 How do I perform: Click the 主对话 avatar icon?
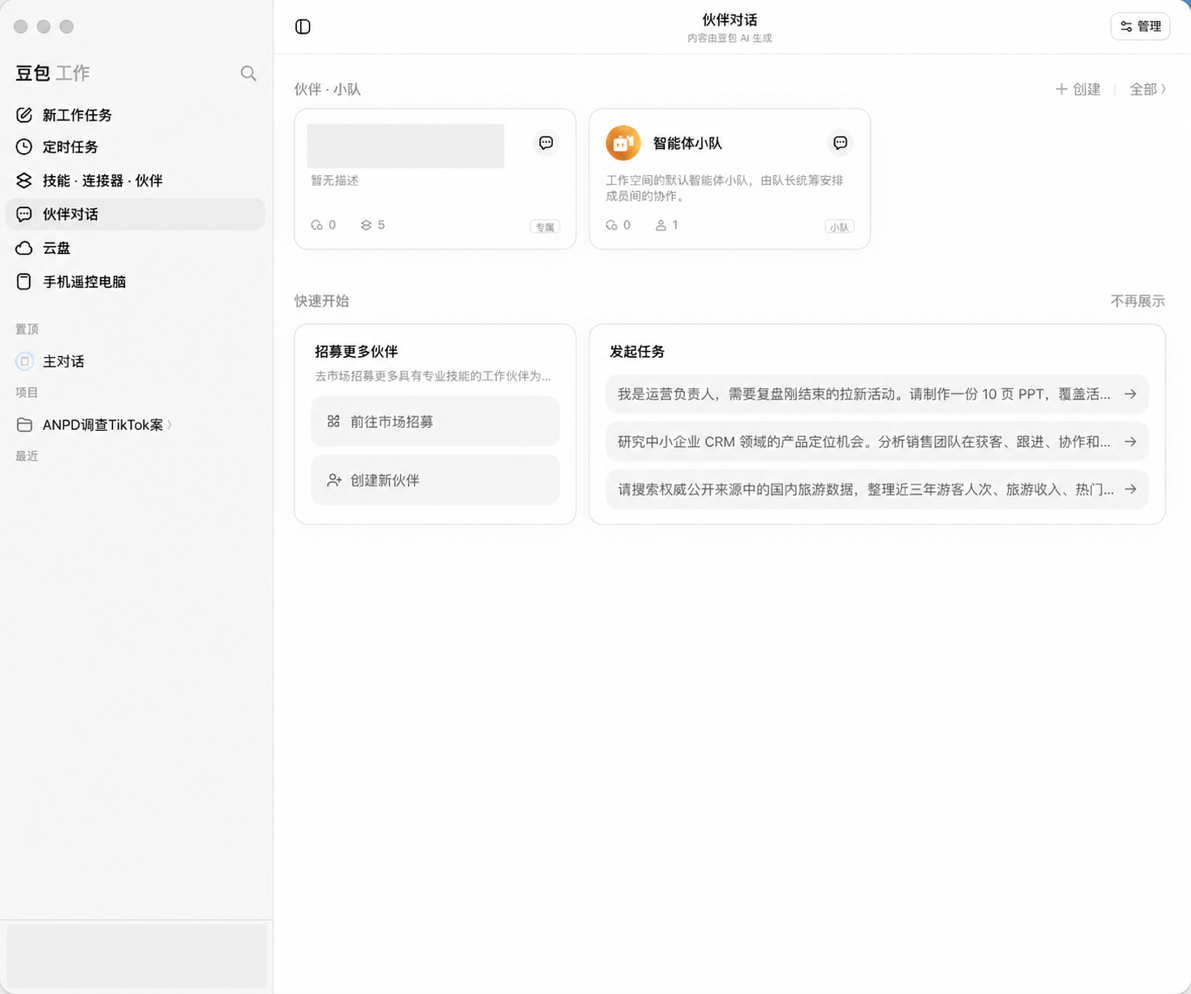25,361
